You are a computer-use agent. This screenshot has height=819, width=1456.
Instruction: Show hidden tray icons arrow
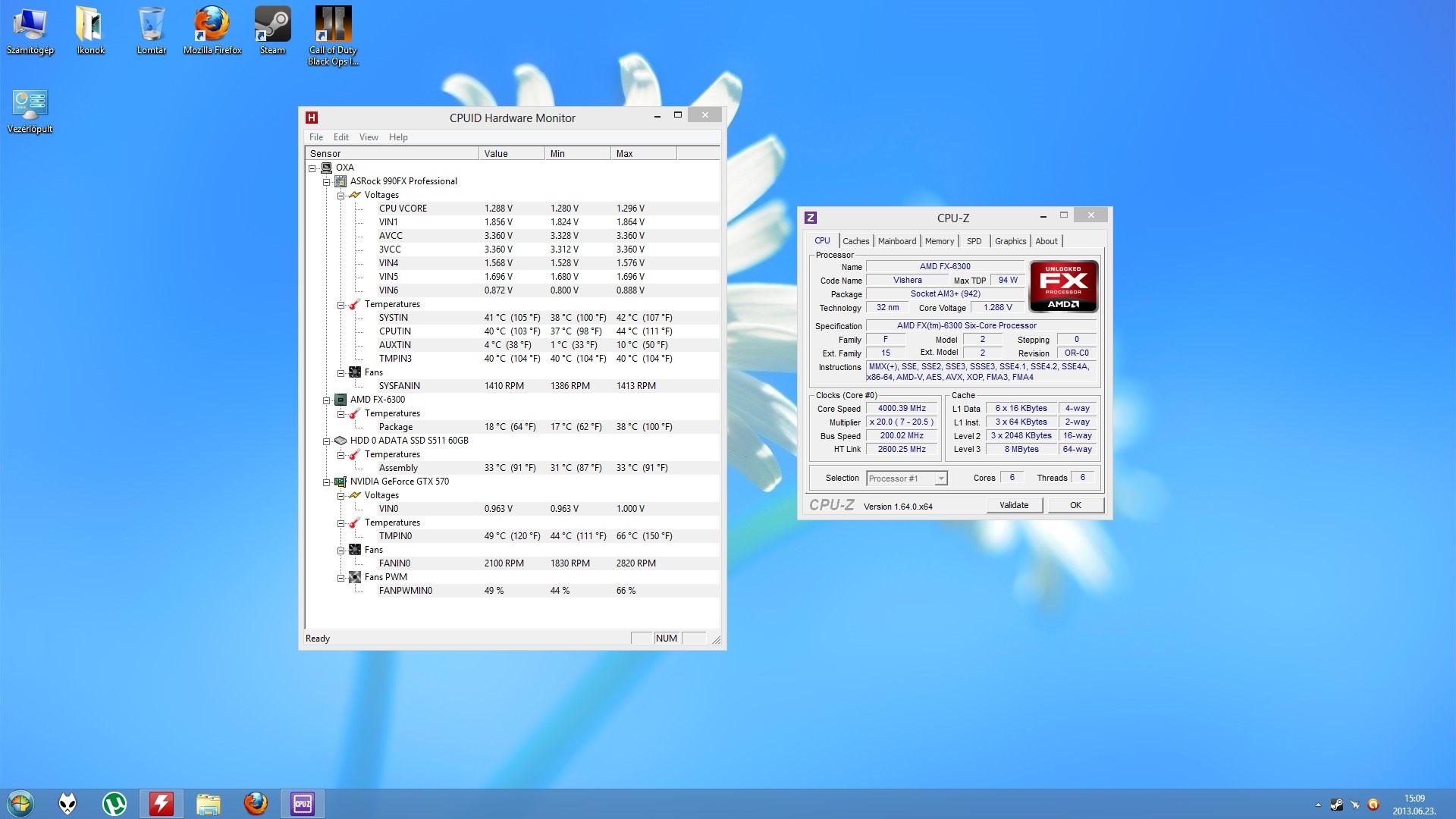[1318, 805]
